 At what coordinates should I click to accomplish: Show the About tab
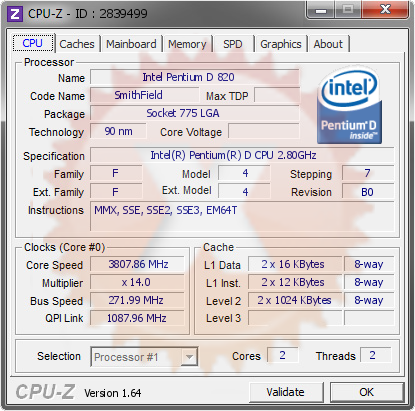[328, 44]
